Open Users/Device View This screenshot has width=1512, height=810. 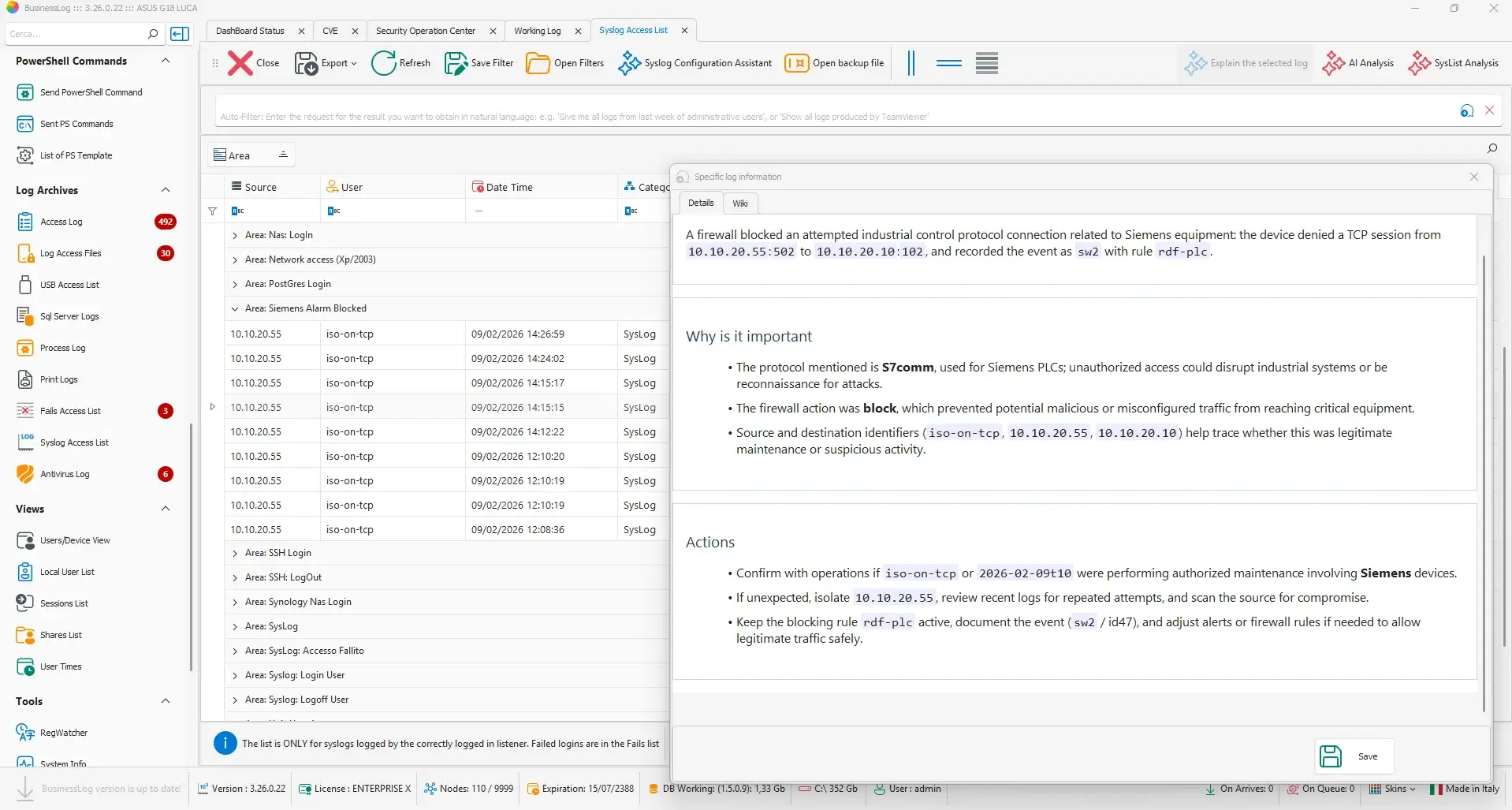pyautogui.click(x=63, y=540)
